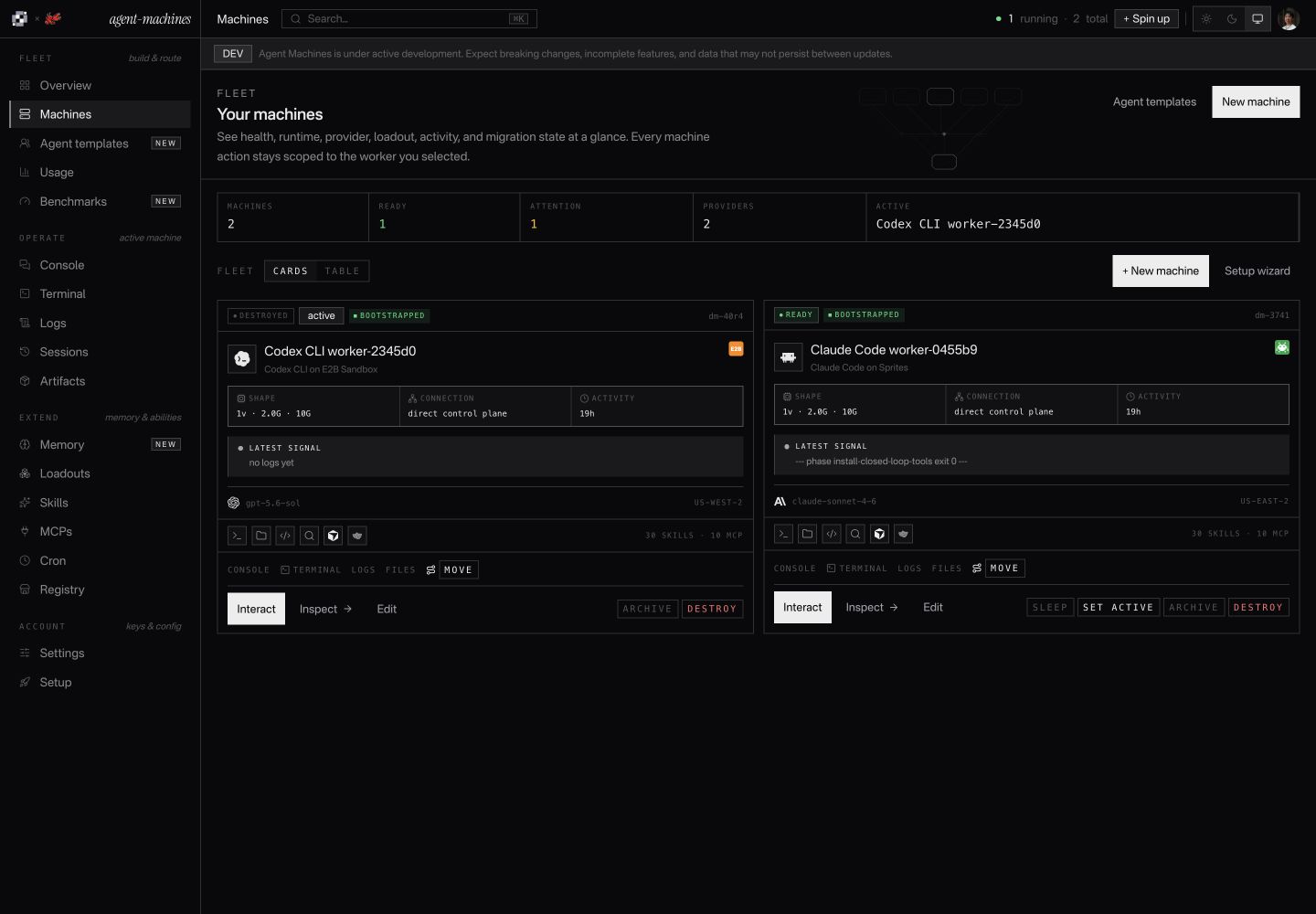Click terminal prompt icon on Claude Code card
Screen dimensions: 1316x914
pos(783,534)
